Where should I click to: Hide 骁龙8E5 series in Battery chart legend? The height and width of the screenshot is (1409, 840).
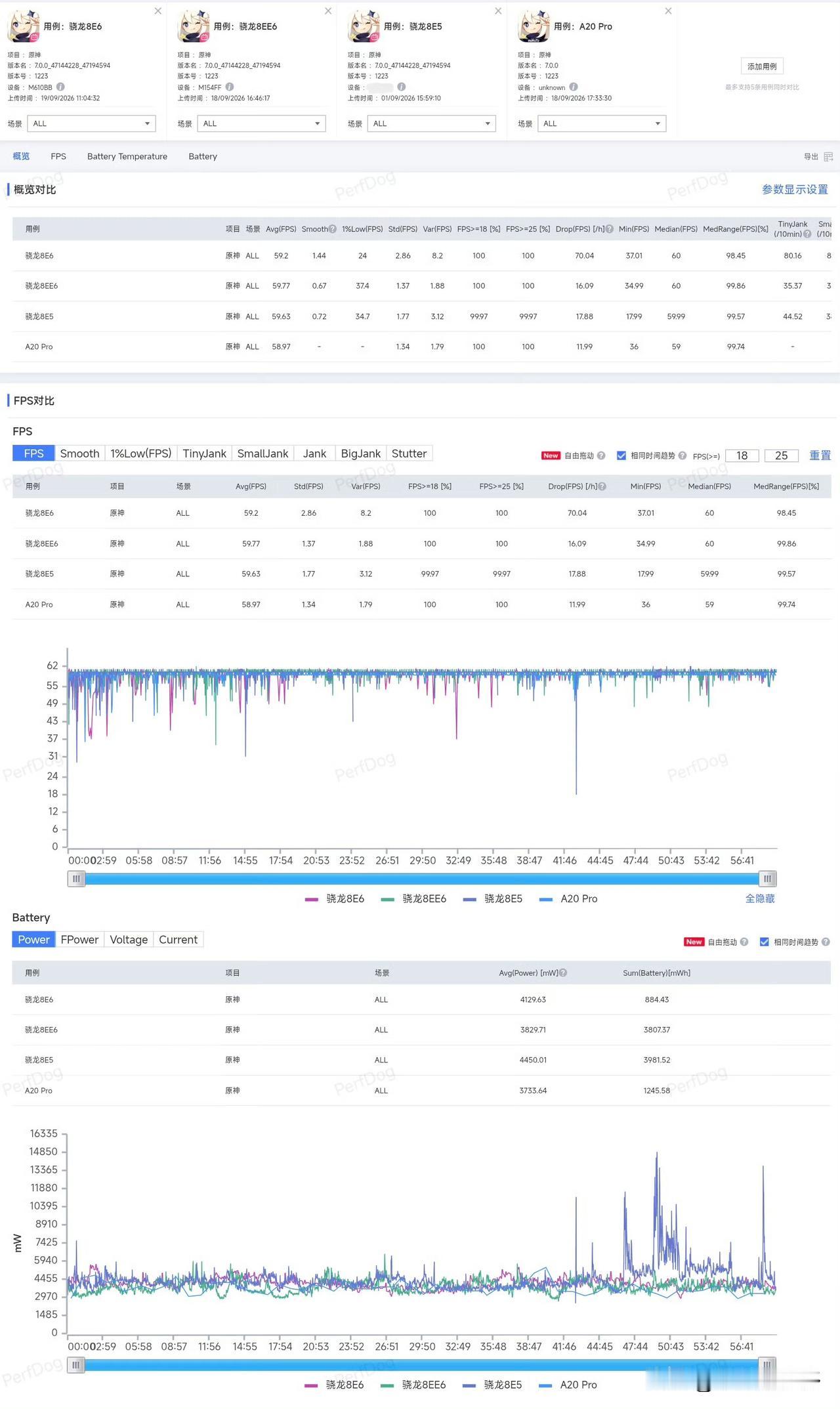[492, 1385]
